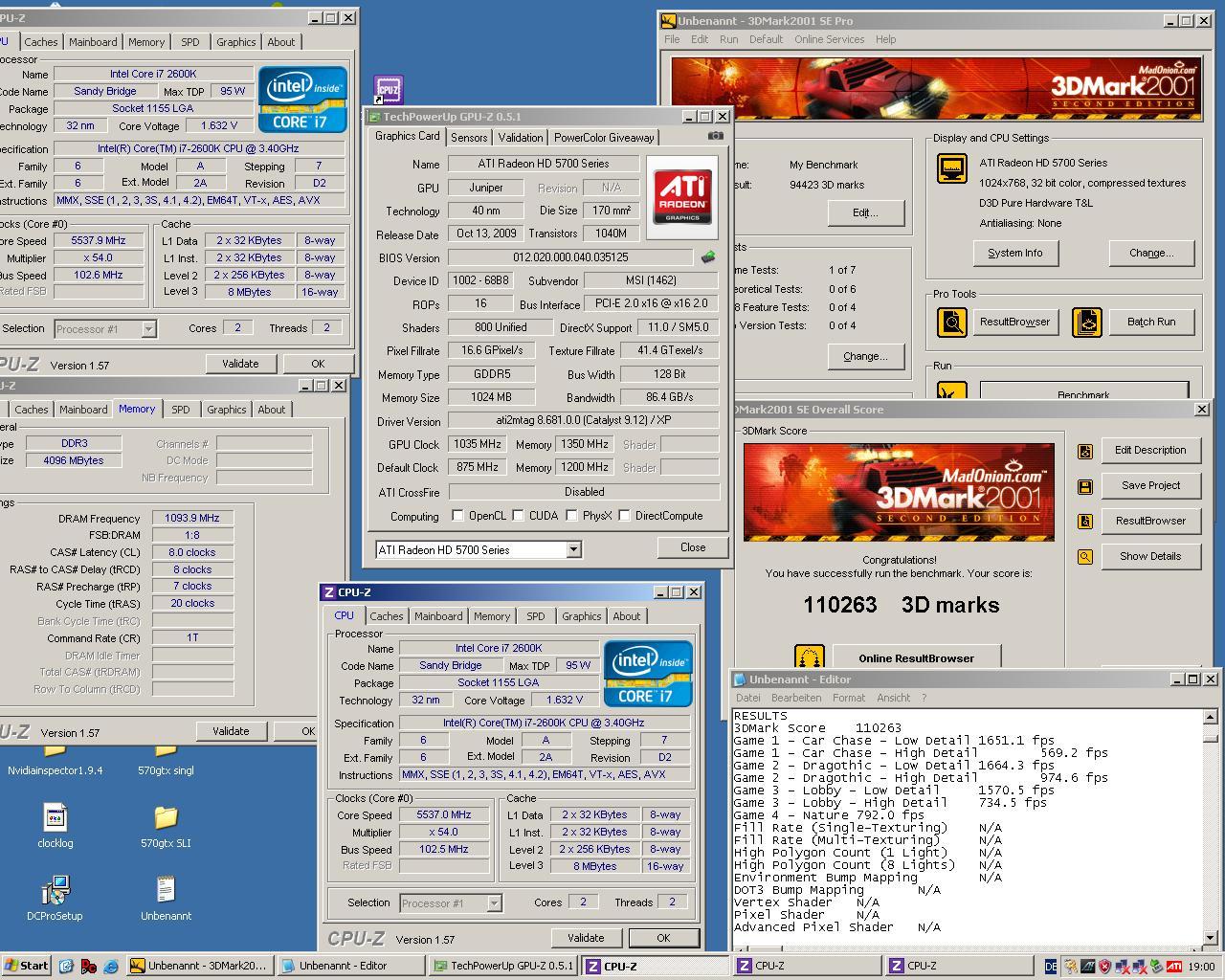Click Editor scrollbar up arrow
Image resolution: width=1225 pixels, height=980 pixels.
click(x=1210, y=717)
